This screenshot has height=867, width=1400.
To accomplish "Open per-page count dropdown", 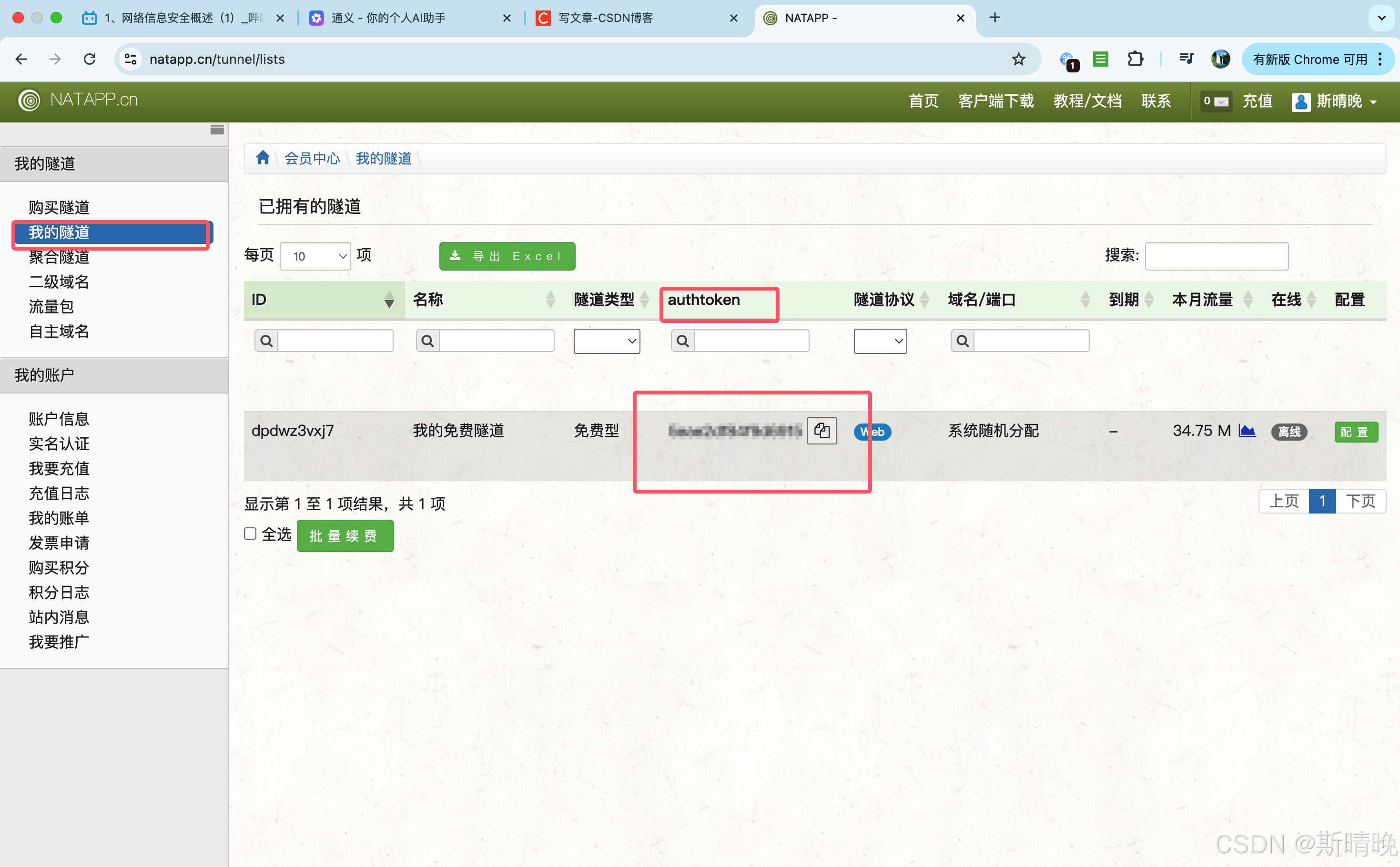I will 315,256.
